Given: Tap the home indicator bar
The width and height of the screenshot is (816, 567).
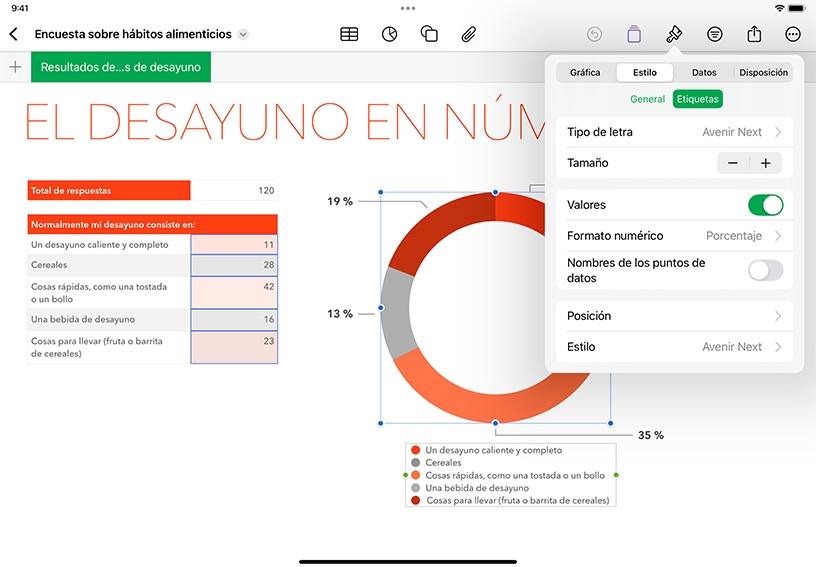Looking at the screenshot, I should coord(408,562).
